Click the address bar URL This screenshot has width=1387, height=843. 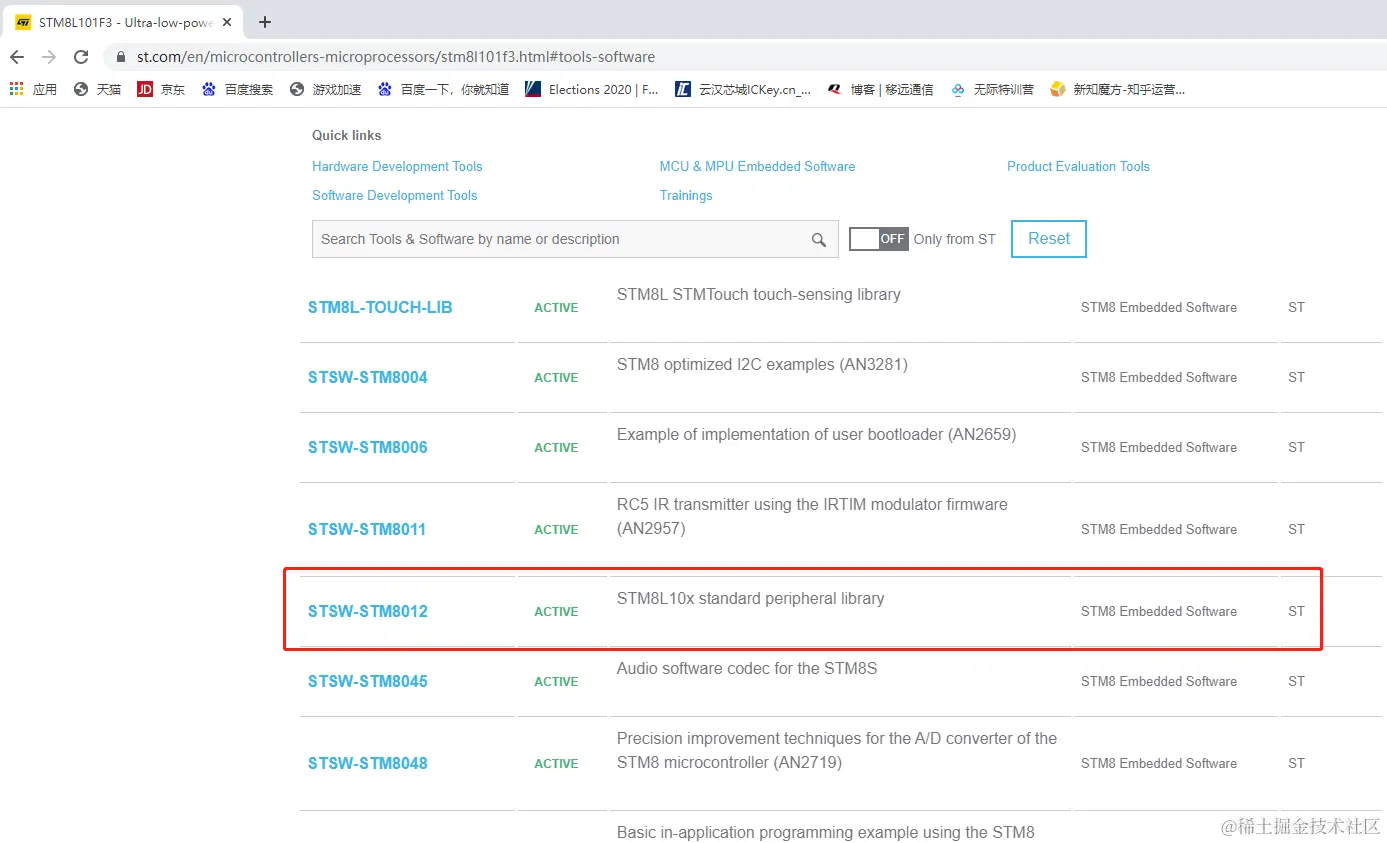[x=396, y=57]
